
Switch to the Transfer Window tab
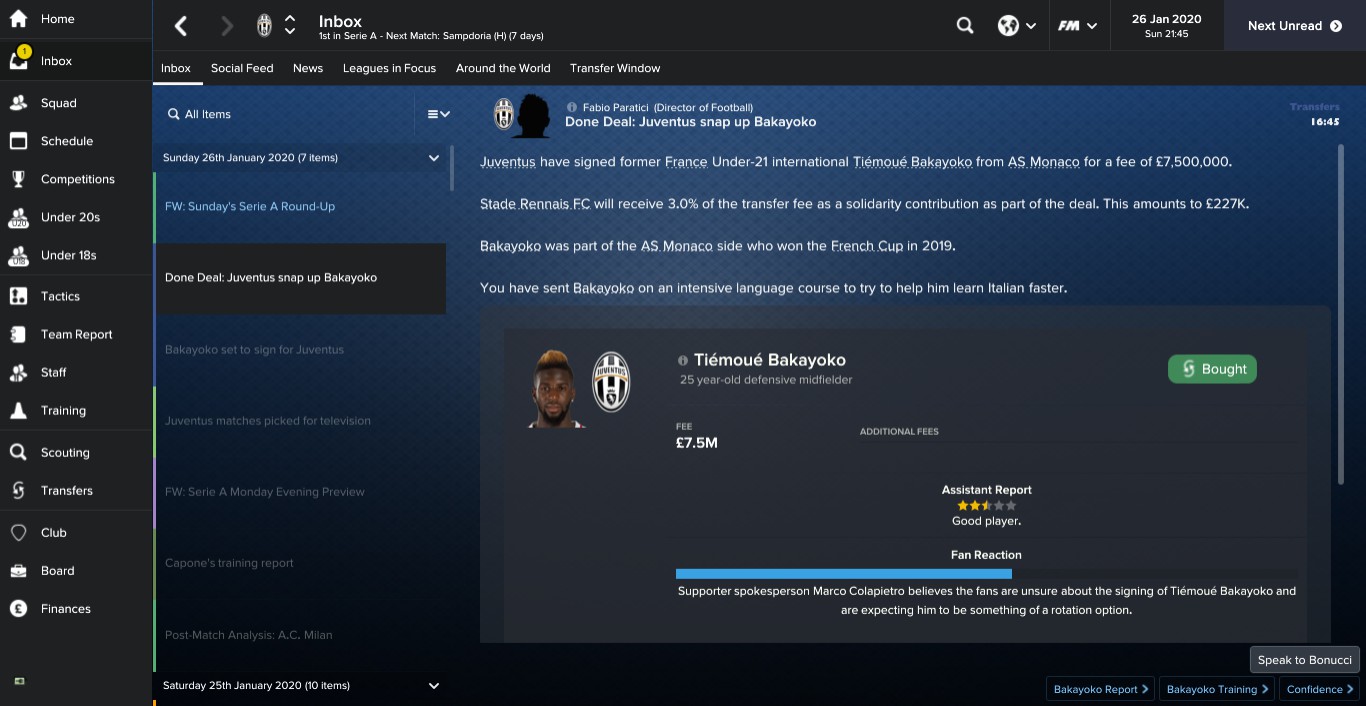(x=615, y=68)
